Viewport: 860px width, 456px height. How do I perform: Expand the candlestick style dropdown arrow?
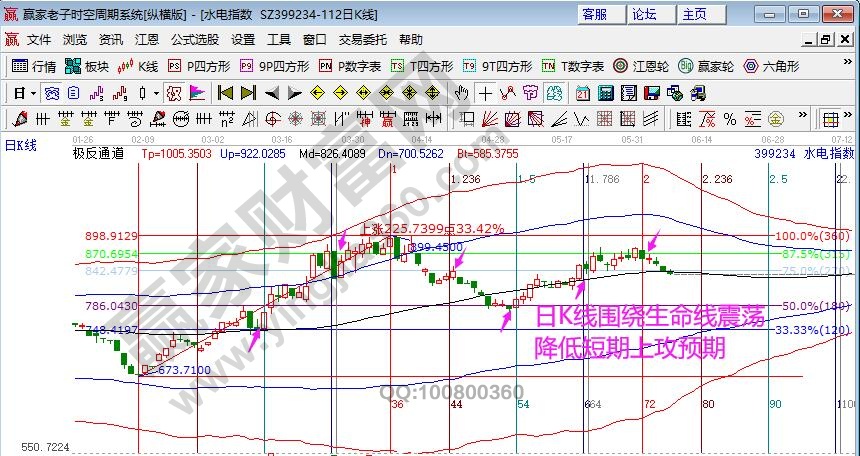point(155,93)
